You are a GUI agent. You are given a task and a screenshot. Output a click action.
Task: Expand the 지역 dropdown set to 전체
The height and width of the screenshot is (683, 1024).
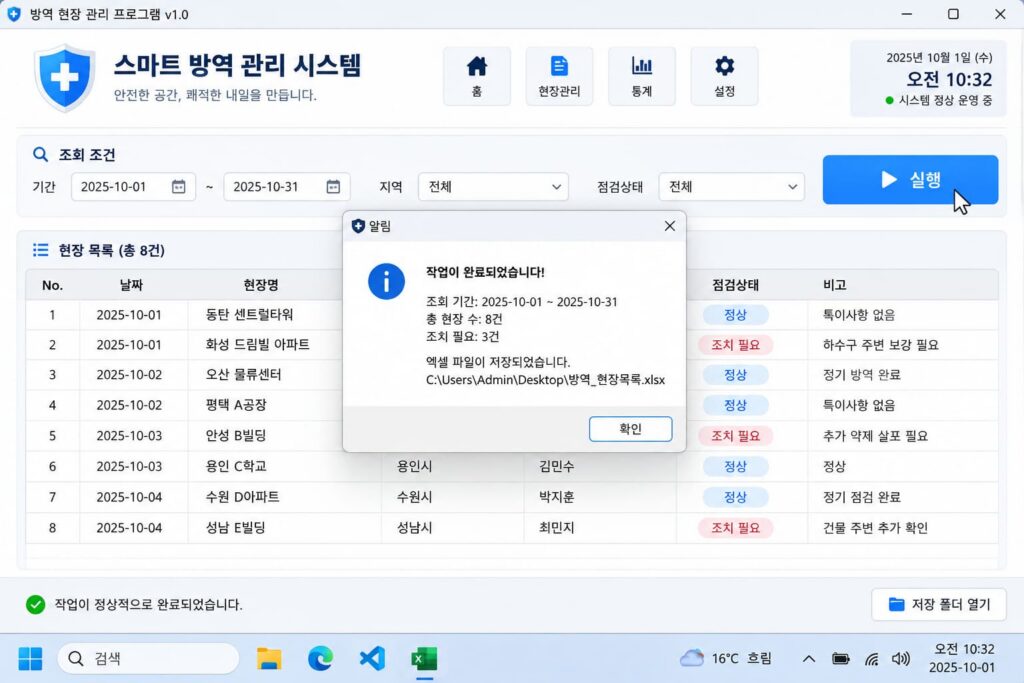[493, 187]
